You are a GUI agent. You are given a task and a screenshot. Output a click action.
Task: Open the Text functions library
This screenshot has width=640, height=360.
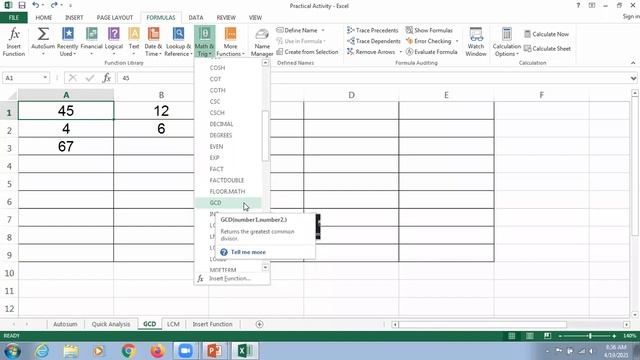(134, 42)
